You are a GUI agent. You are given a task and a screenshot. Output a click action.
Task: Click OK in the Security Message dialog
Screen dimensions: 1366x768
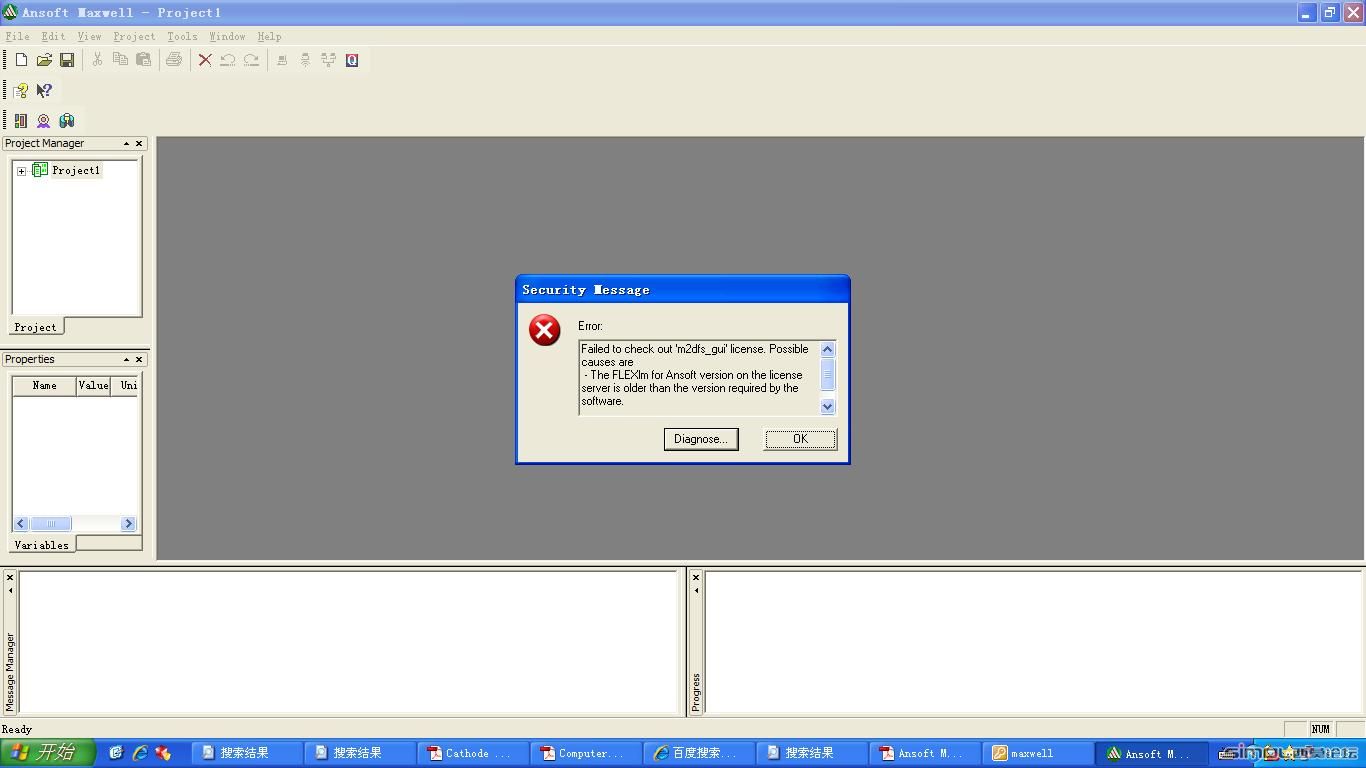tap(800, 439)
